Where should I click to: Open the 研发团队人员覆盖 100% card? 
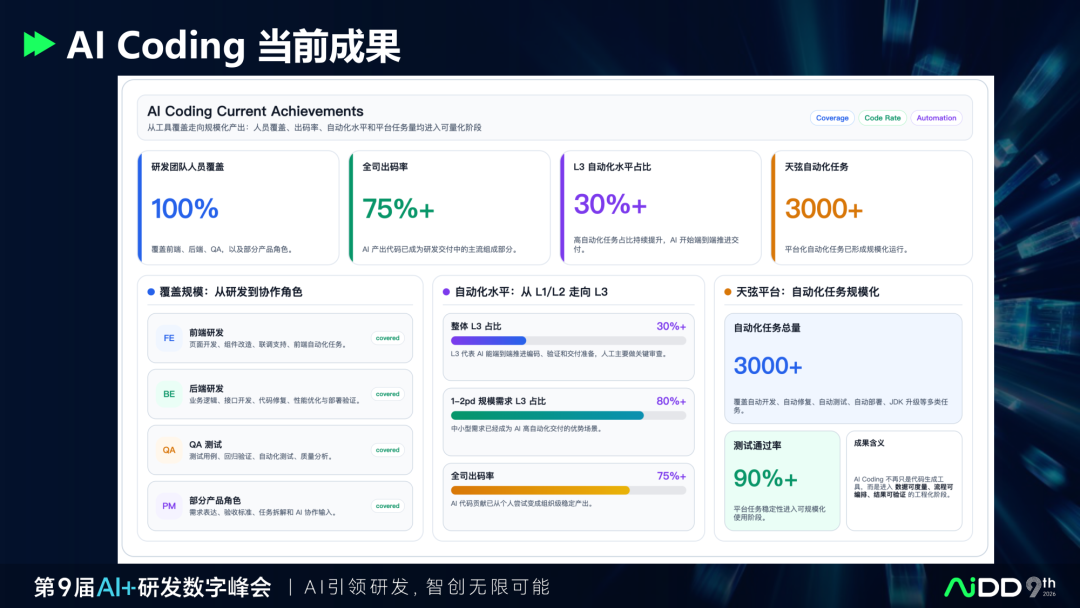[238, 207]
